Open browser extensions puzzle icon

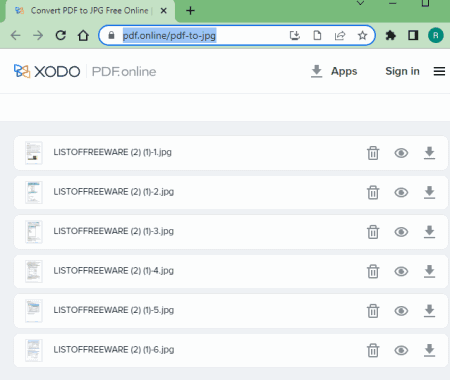[x=391, y=35]
